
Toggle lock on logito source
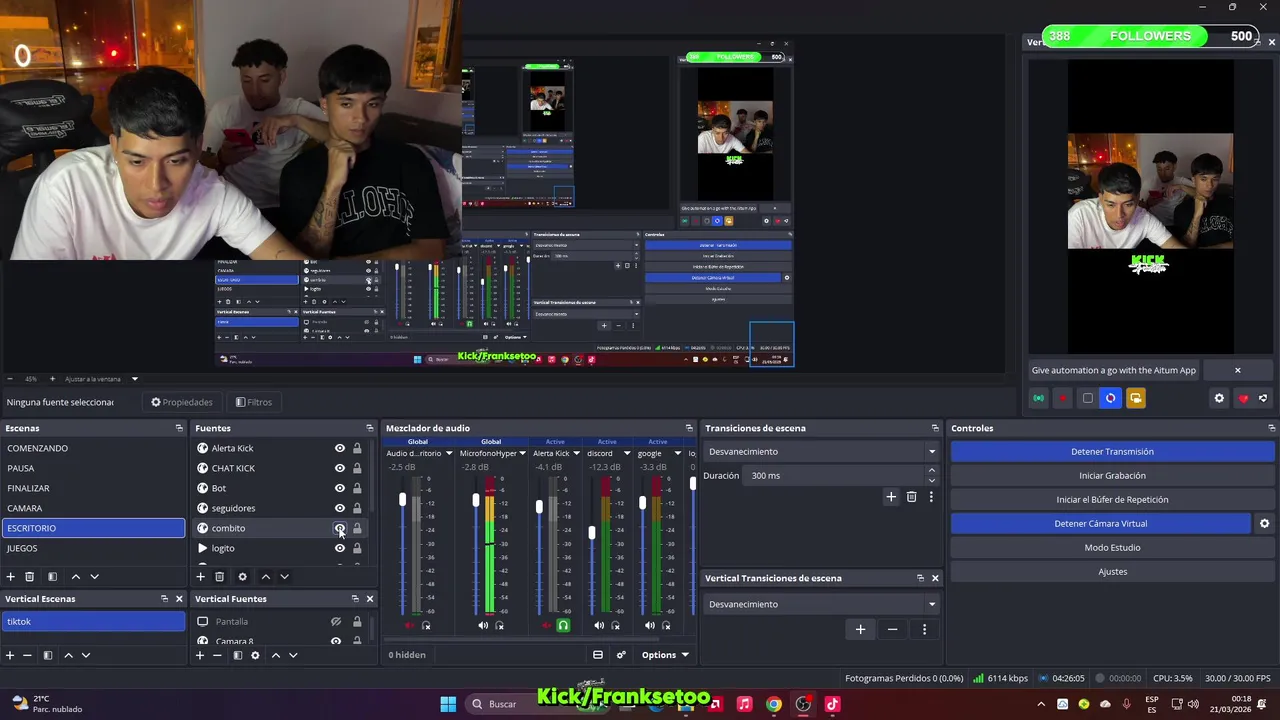pos(357,548)
